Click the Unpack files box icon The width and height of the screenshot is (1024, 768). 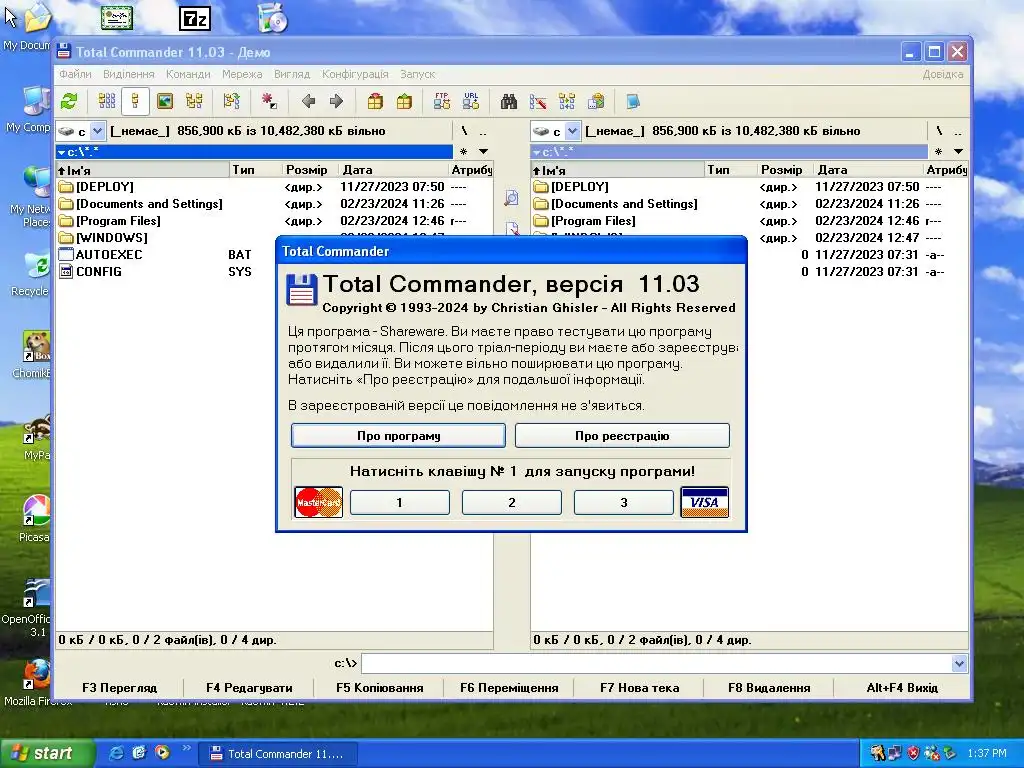[404, 101]
